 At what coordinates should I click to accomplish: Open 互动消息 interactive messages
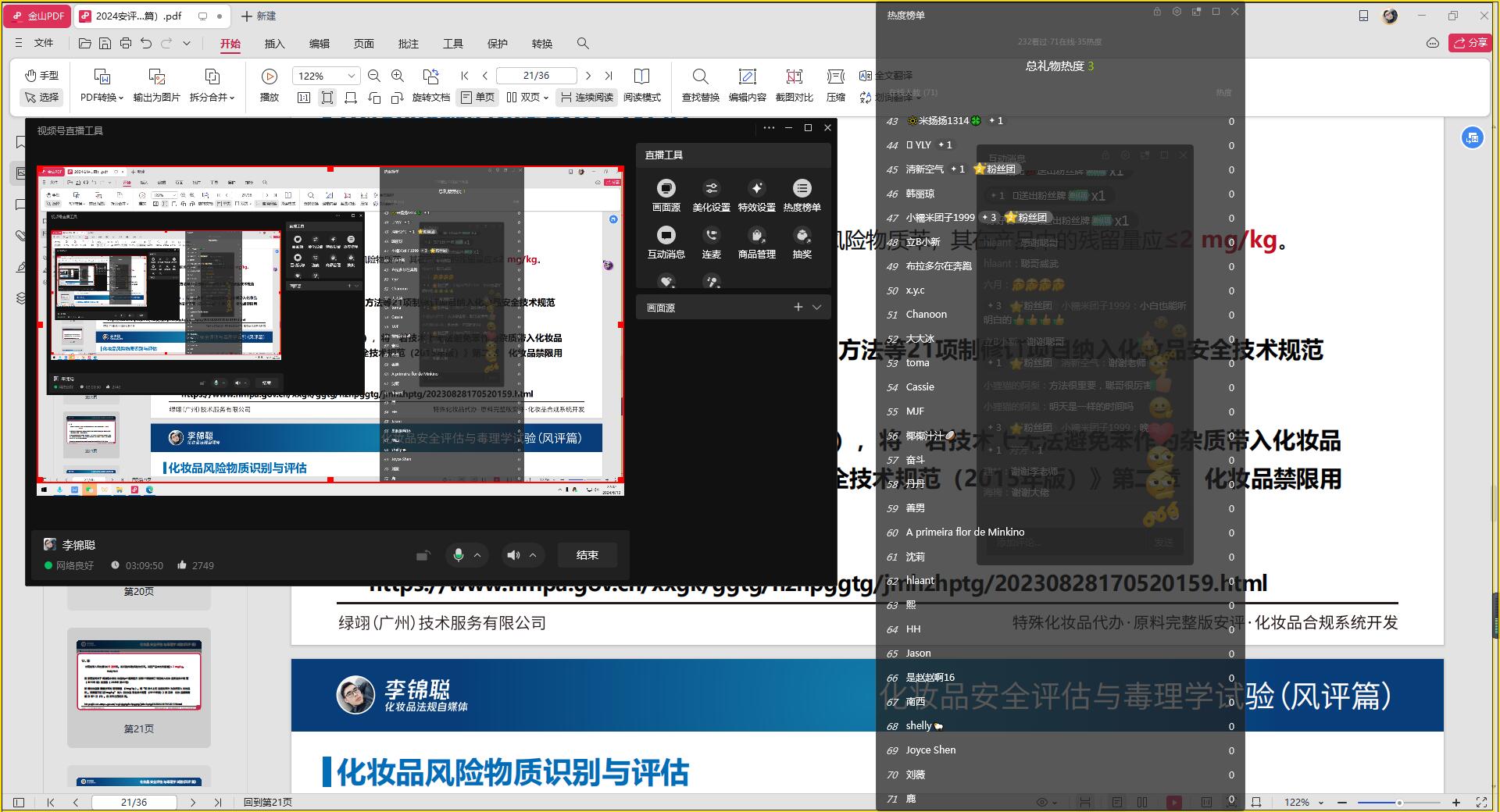(x=666, y=242)
